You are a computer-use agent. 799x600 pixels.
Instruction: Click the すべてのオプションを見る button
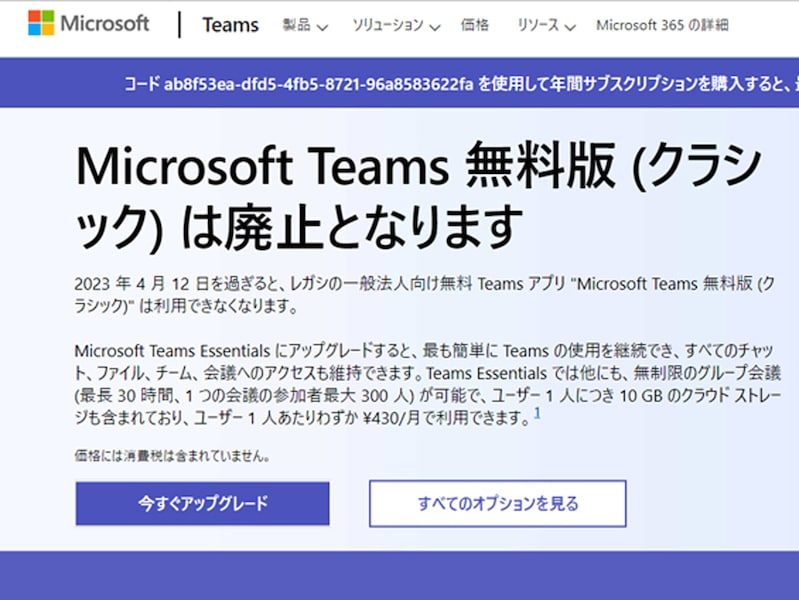[497, 503]
